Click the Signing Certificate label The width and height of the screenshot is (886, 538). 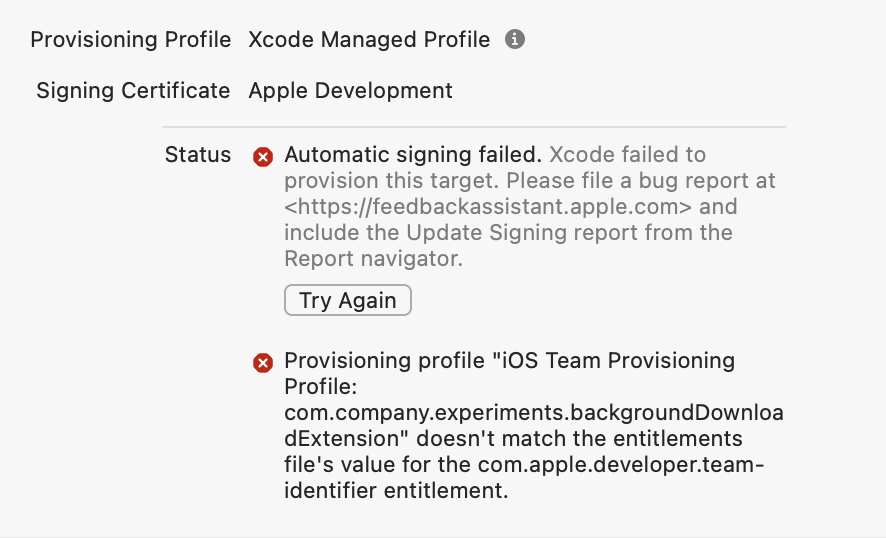[x=133, y=90]
